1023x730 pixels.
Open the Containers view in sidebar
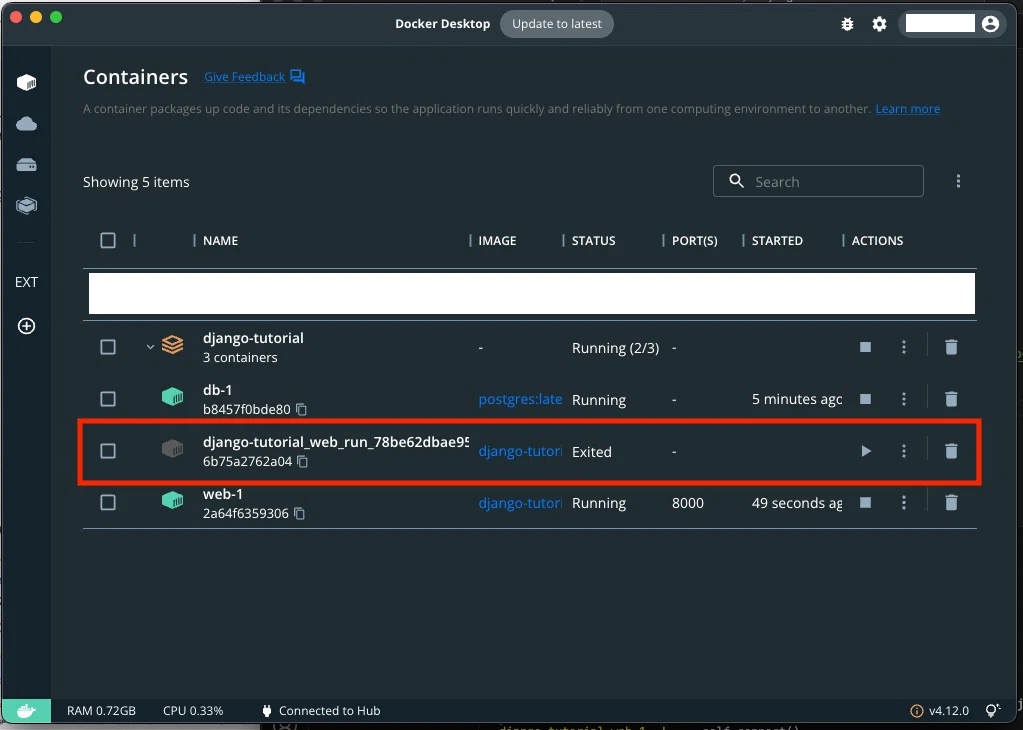click(26, 82)
